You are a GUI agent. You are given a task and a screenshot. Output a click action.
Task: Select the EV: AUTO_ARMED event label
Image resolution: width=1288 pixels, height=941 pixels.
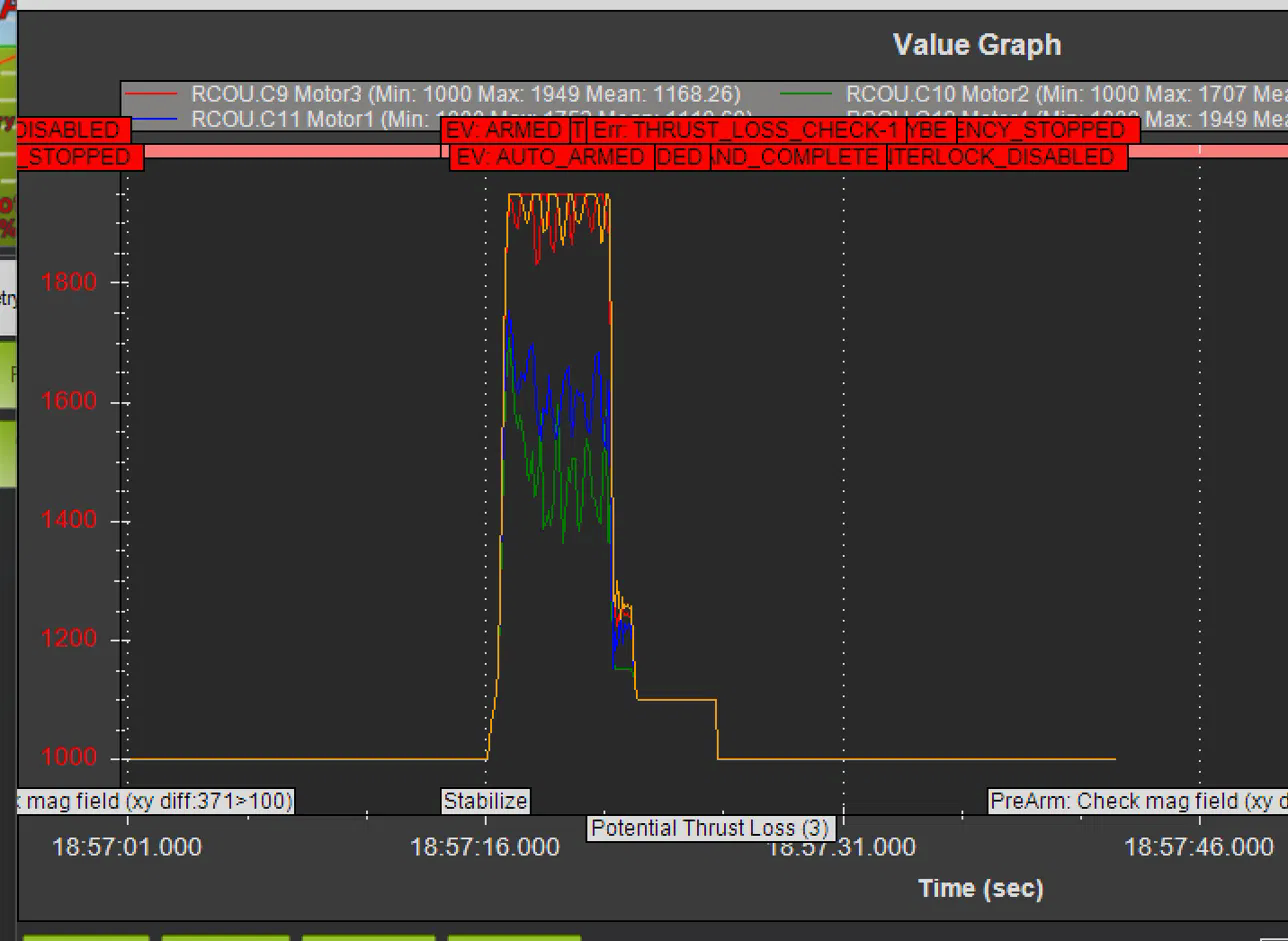pos(552,158)
